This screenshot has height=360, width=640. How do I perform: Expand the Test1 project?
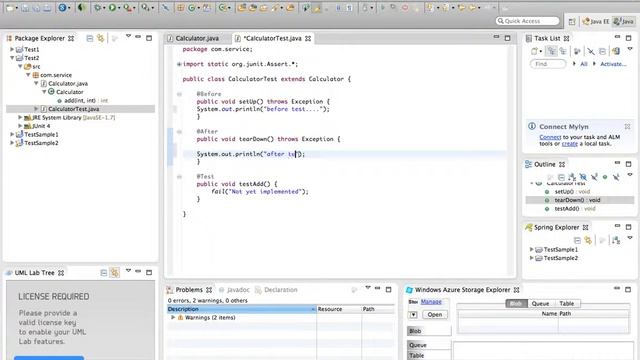(x=12, y=49)
